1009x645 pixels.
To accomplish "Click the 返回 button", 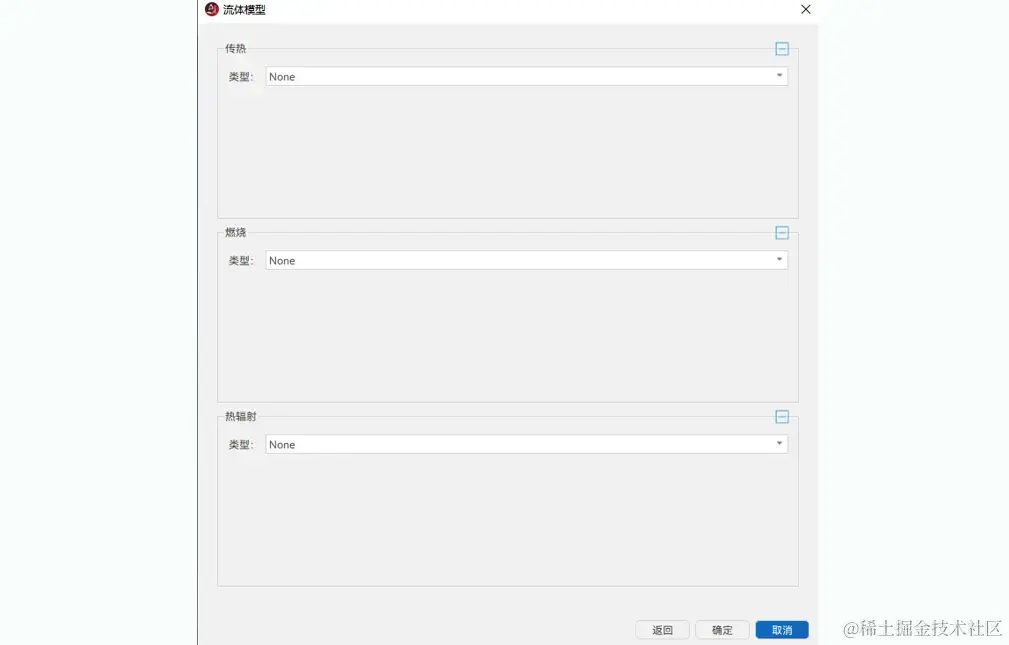I will (x=662, y=630).
